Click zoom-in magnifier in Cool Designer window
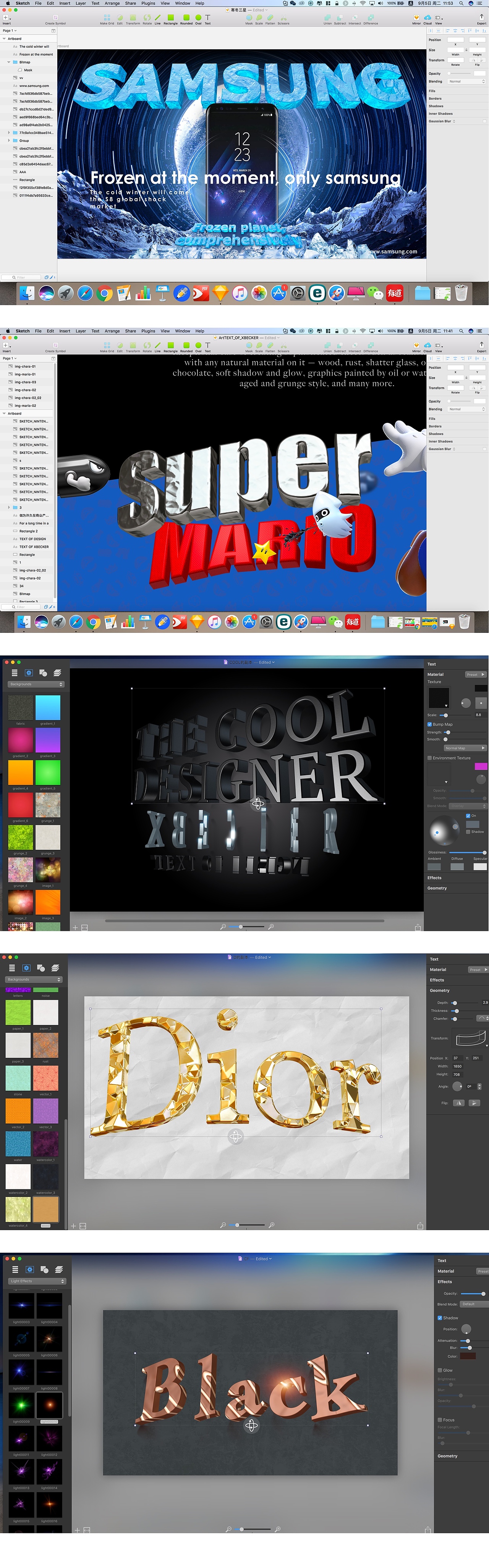Screen dimensions: 489x1568 271,926
